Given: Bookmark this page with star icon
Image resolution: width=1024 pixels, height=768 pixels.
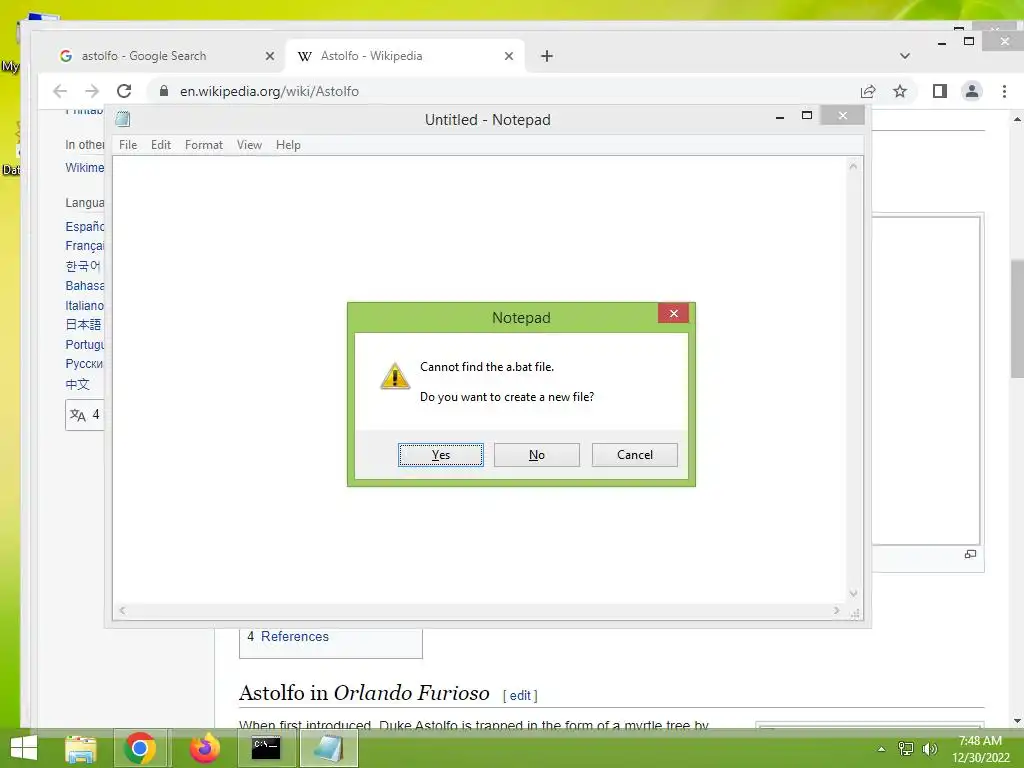Looking at the screenshot, I should coord(900,91).
